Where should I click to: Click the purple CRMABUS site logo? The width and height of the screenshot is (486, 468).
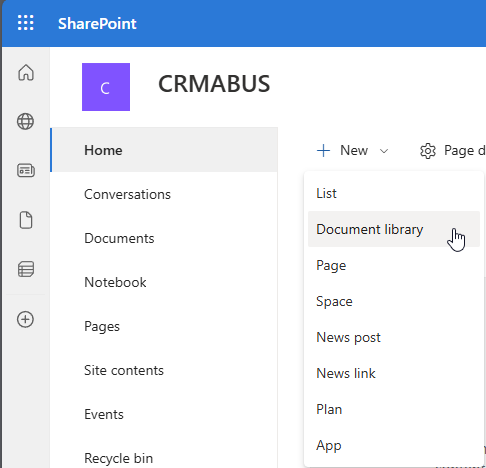tap(106, 87)
